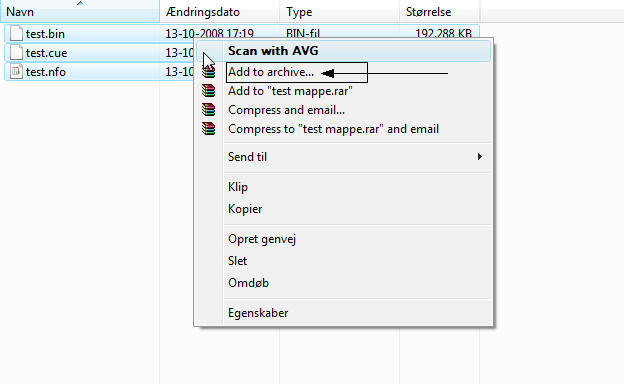
Task: Sort by the Navn column header
Action: pos(80,12)
